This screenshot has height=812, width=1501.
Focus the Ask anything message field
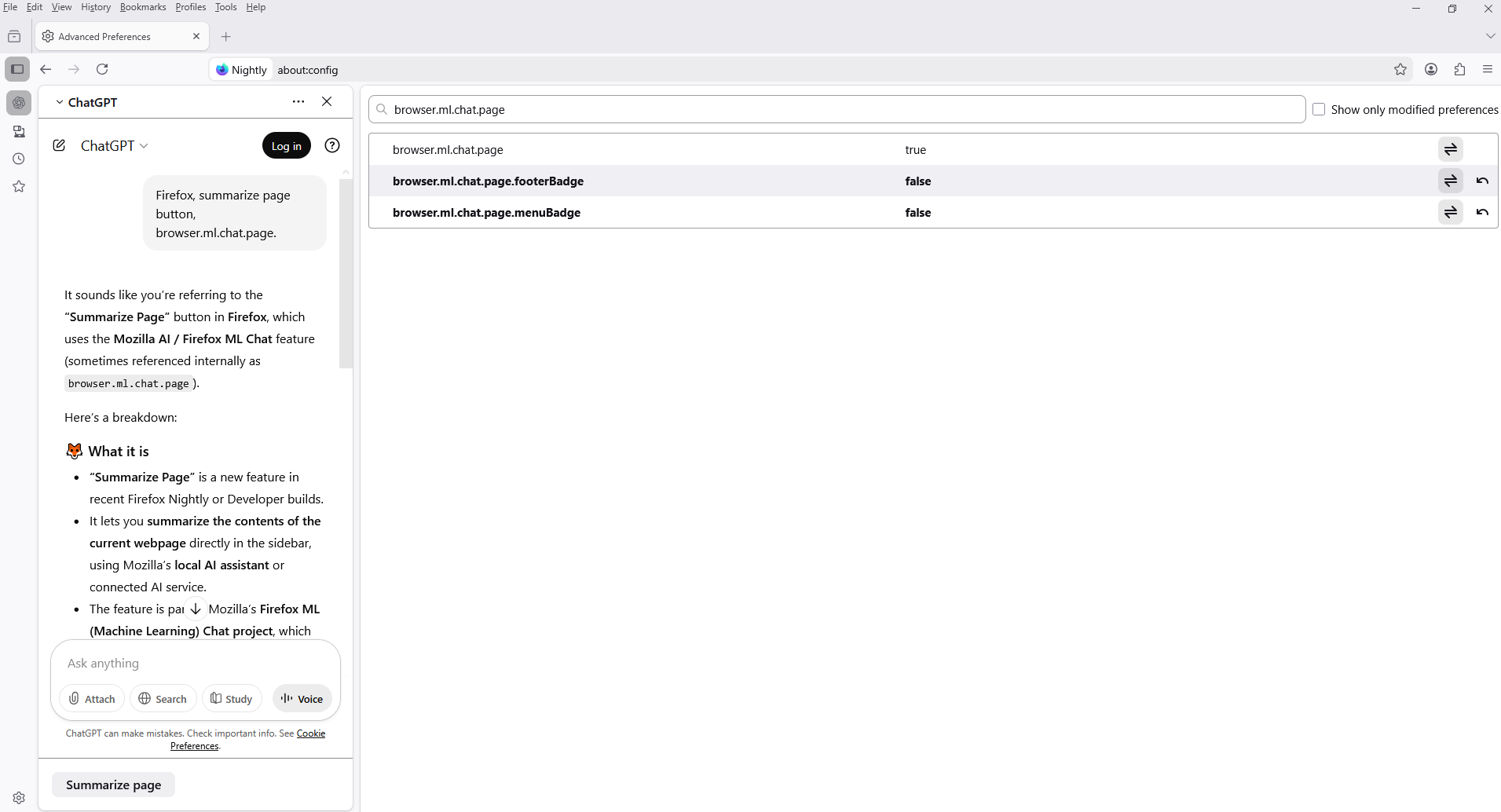click(x=196, y=663)
